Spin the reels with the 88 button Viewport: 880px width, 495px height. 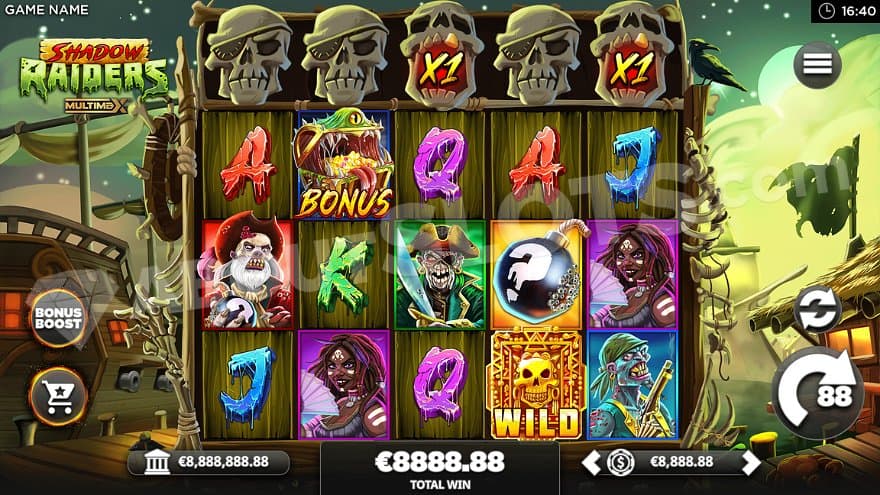coord(816,393)
